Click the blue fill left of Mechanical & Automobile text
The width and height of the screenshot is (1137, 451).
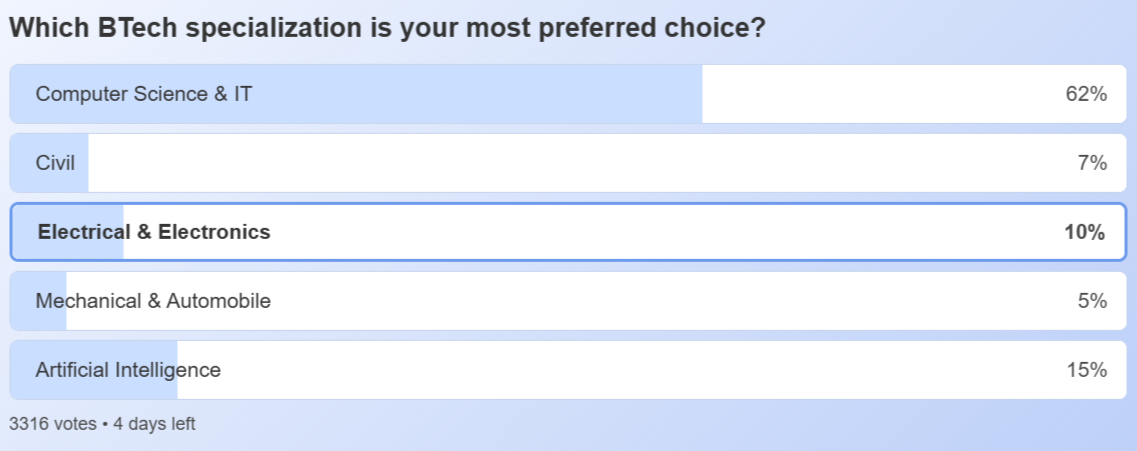point(23,301)
